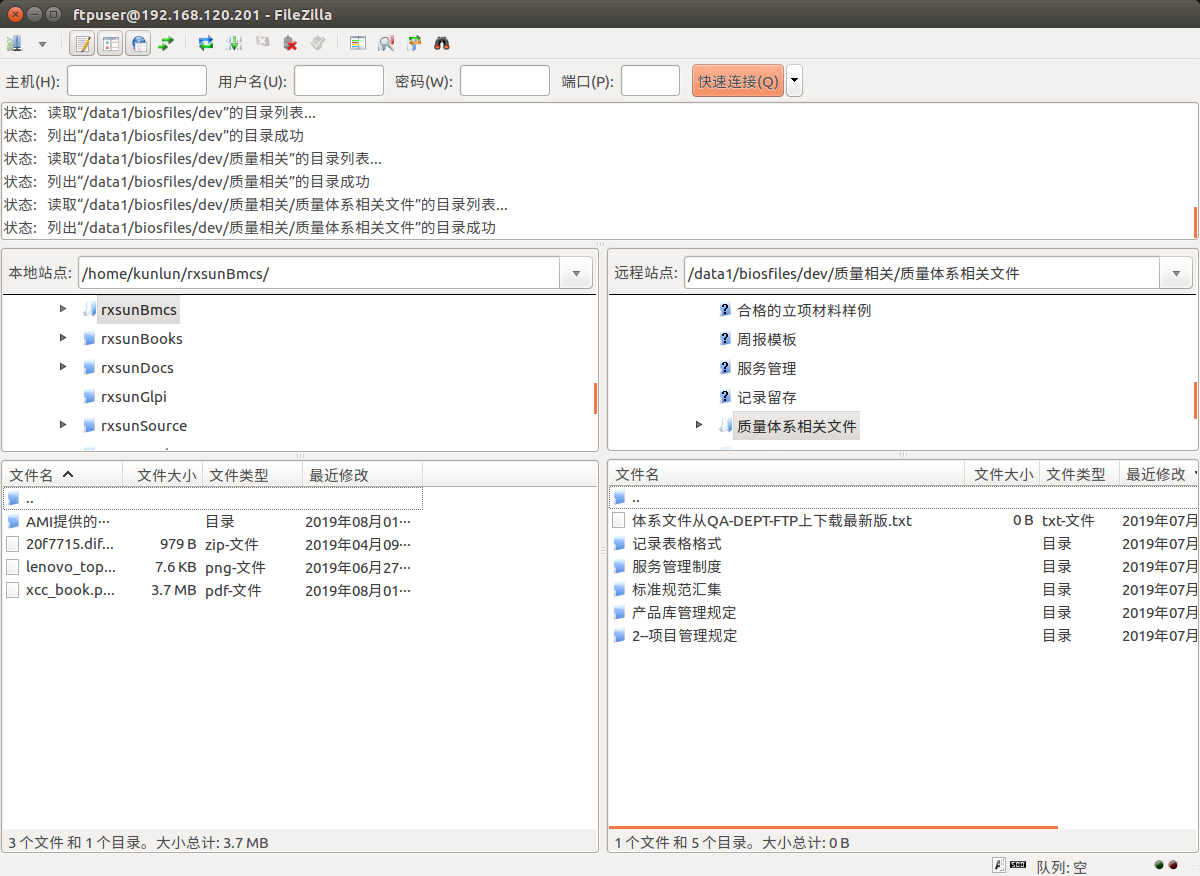Toggle remote directory tree display
The image size is (1200, 876).
[139, 44]
